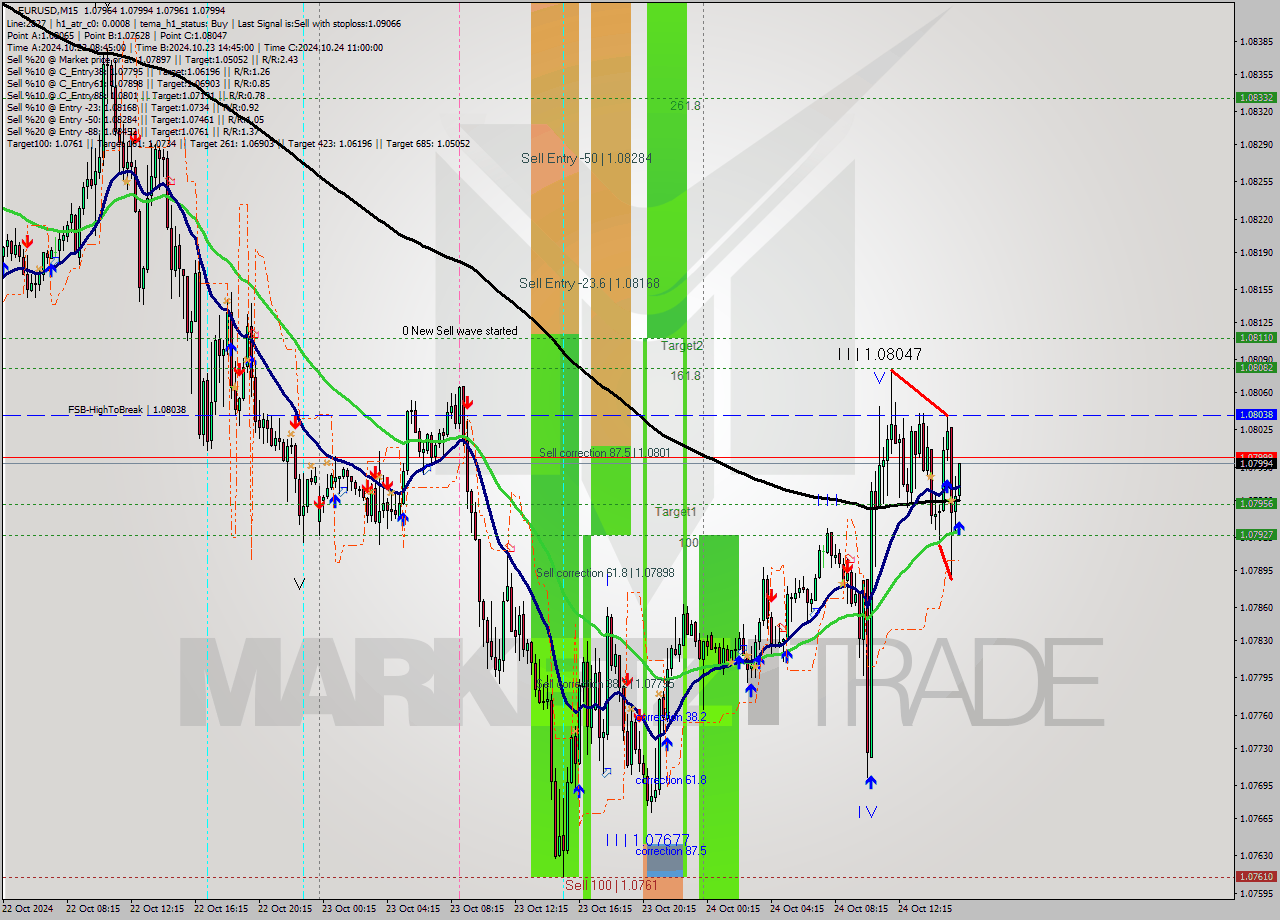Viewport: 1280px width, 920px height.
Task: Click the blue 1.08038 price tag
Action: coord(1256,414)
